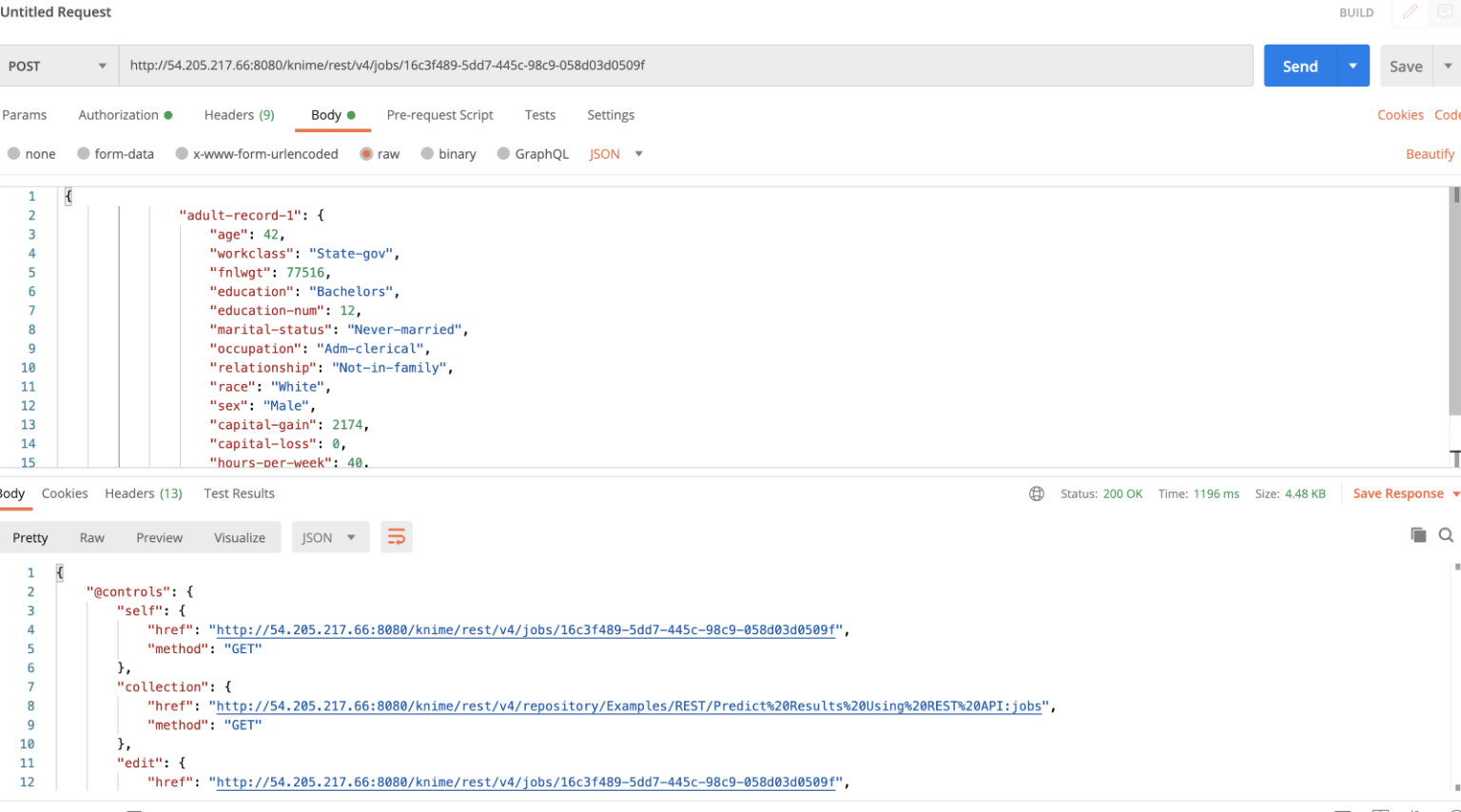View the Test Results tab

pos(239,493)
